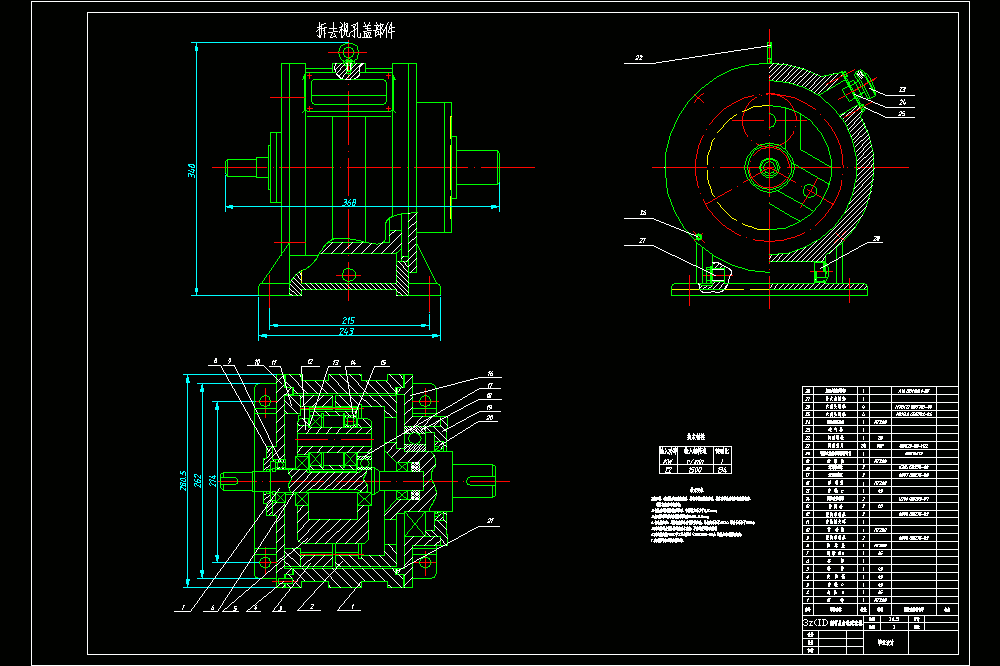Click the technical requirements notes paragraph
The width and height of the screenshot is (1000, 666).
702,518
